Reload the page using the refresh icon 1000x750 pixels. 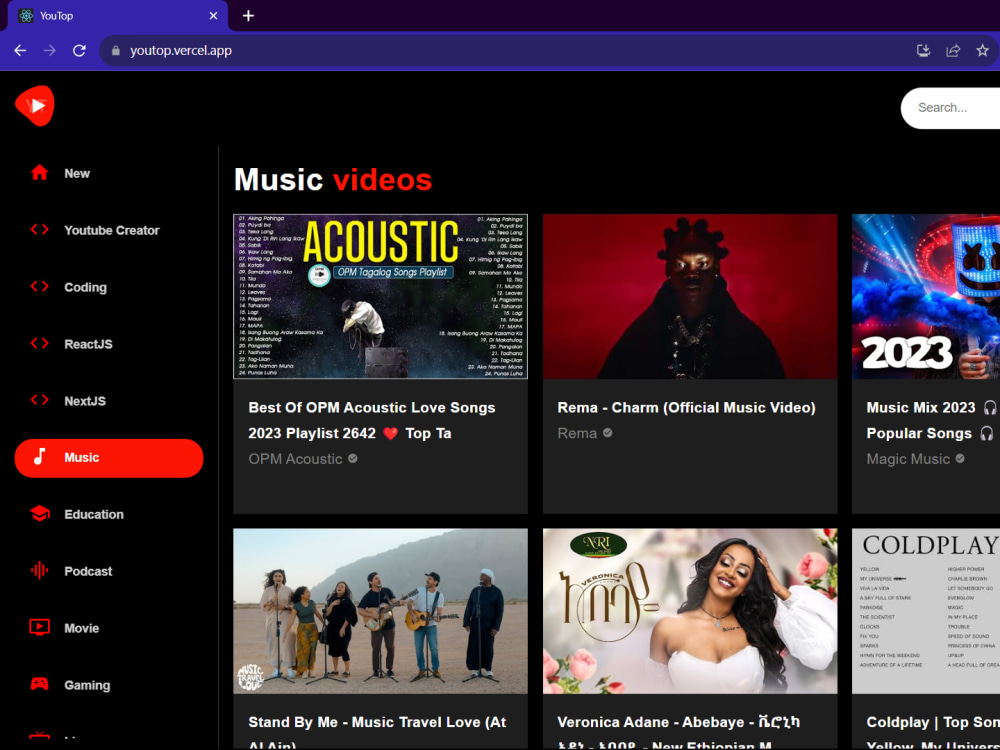79,50
